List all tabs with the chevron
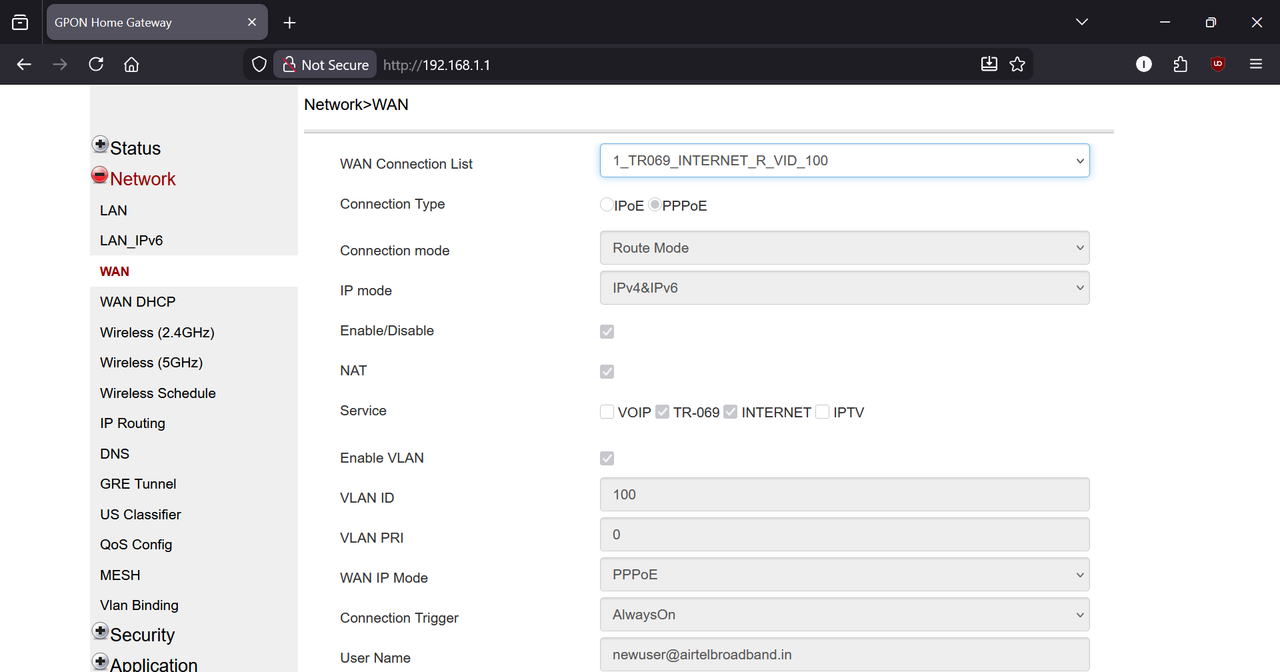This screenshot has height=672, width=1280. pyautogui.click(x=1081, y=22)
